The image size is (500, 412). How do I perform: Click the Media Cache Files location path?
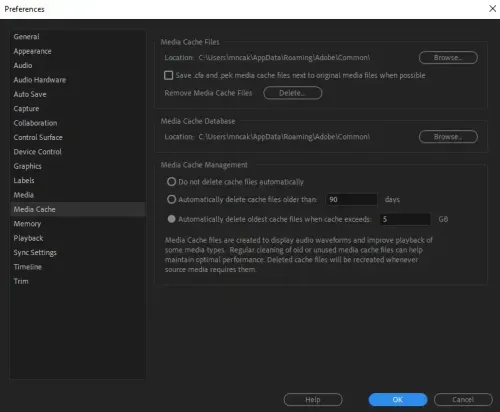[x=284, y=58]
